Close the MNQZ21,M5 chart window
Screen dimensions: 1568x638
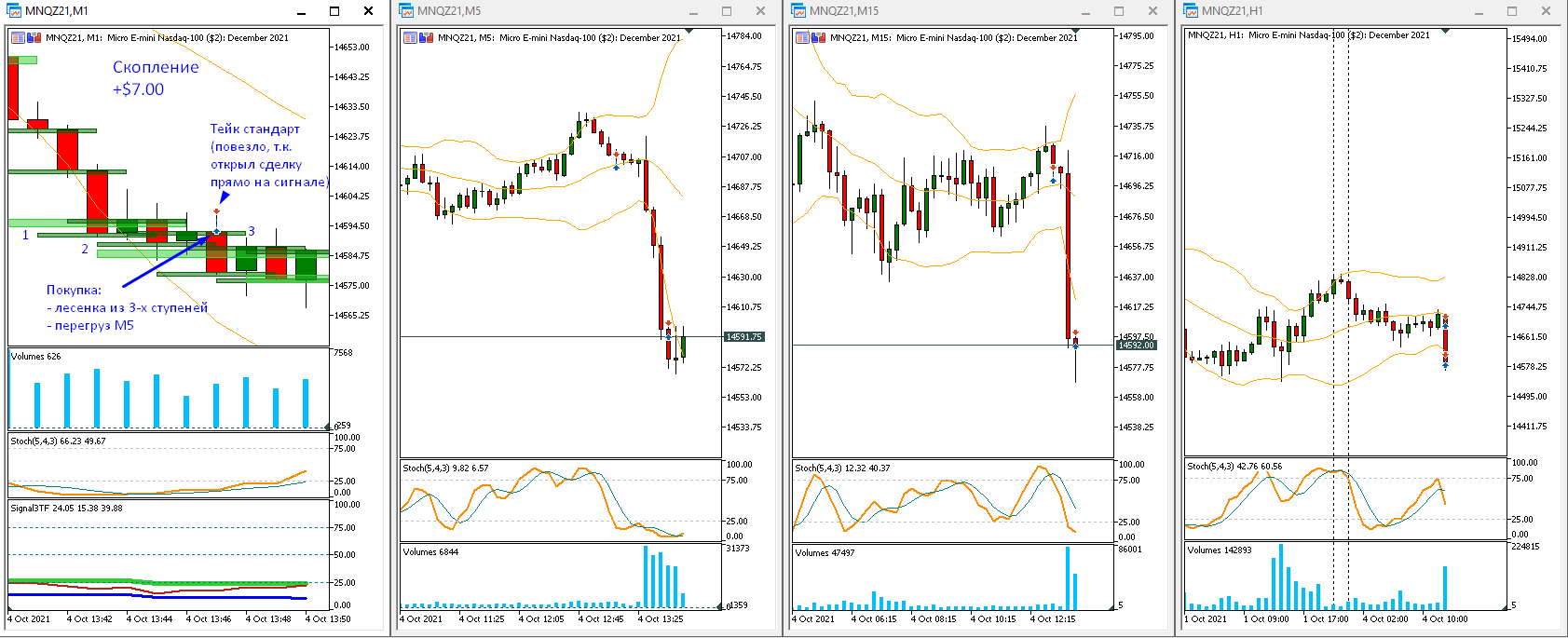pos(760,11)
